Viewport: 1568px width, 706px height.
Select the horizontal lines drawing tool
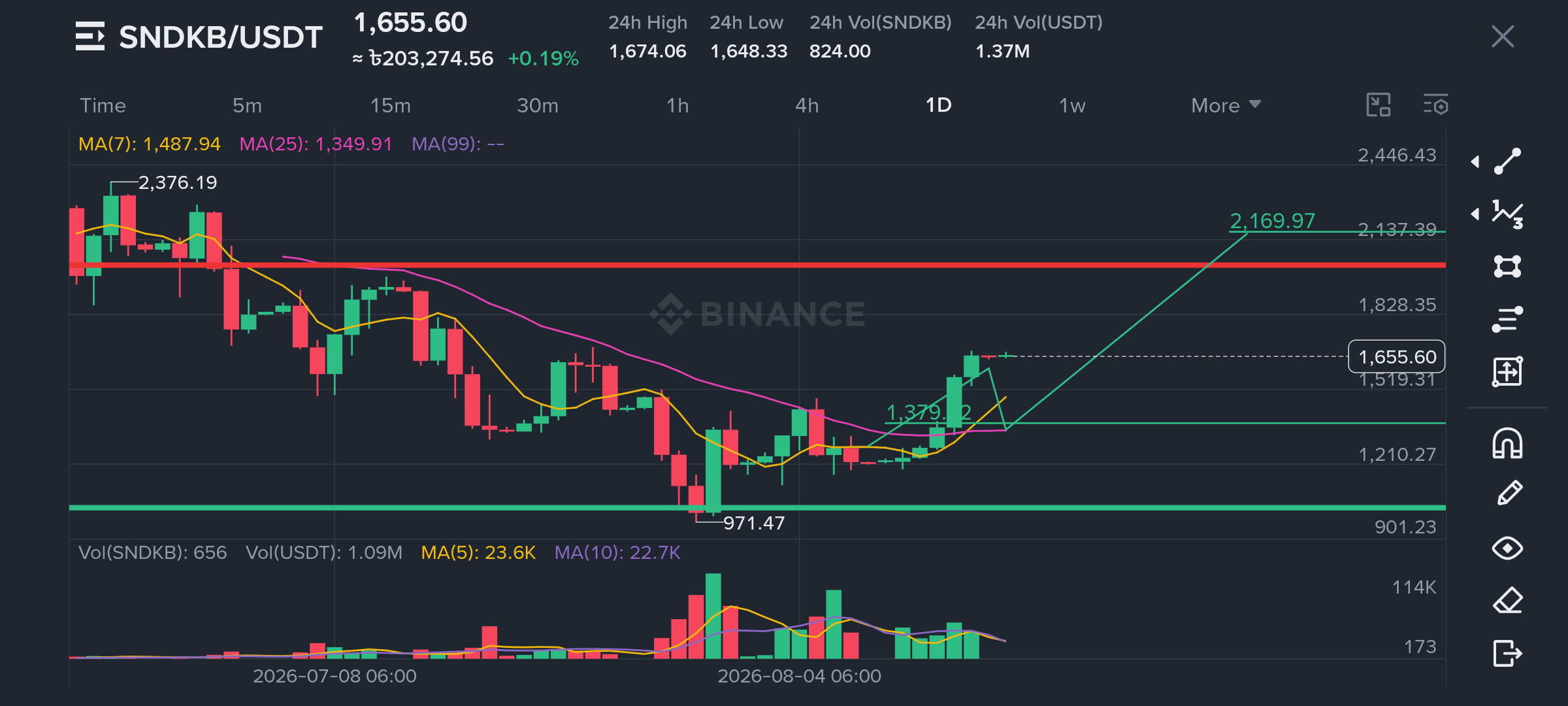pos(1507,319)
